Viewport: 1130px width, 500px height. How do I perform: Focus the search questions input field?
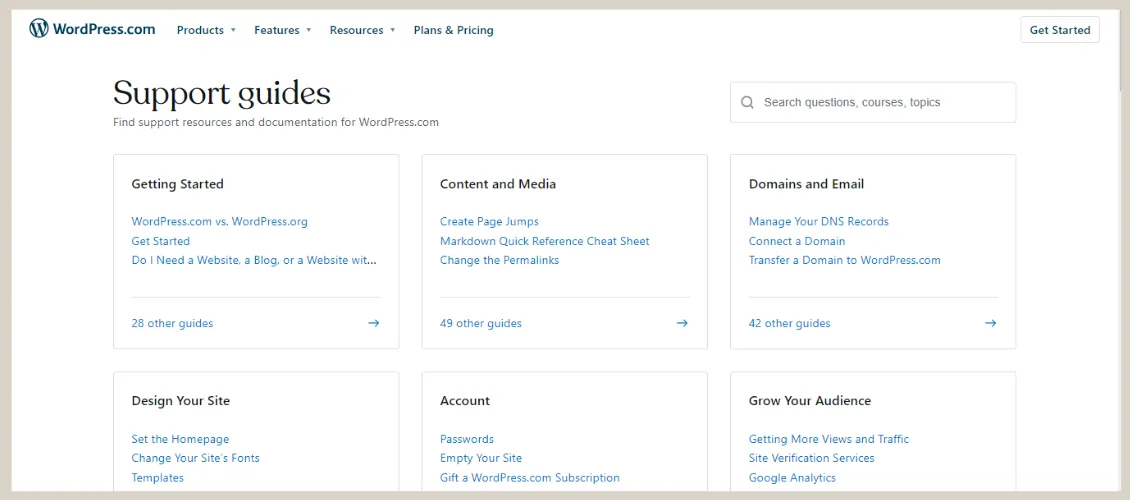point(873,102)
